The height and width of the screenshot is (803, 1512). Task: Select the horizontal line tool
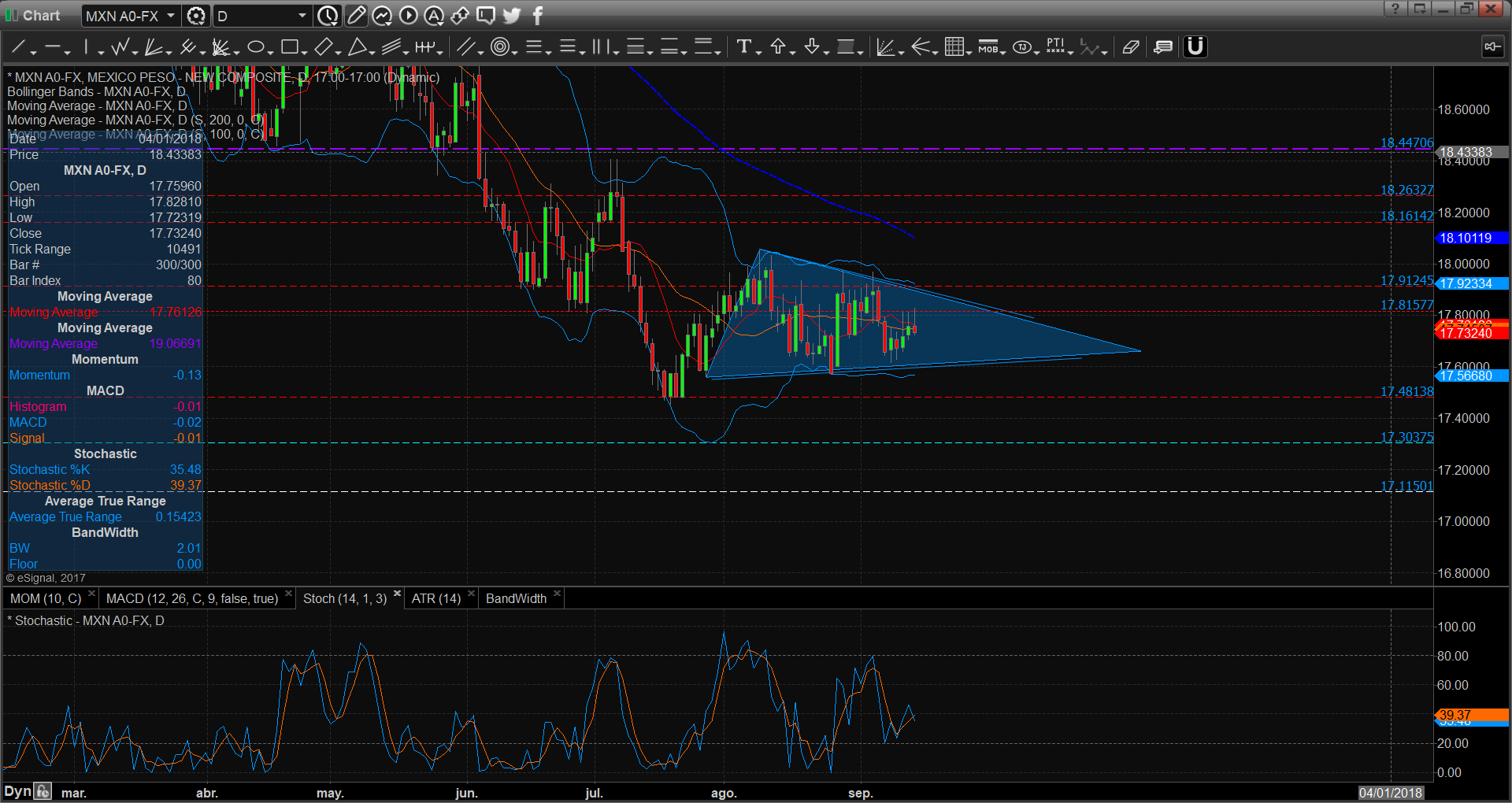pos(53,47)
